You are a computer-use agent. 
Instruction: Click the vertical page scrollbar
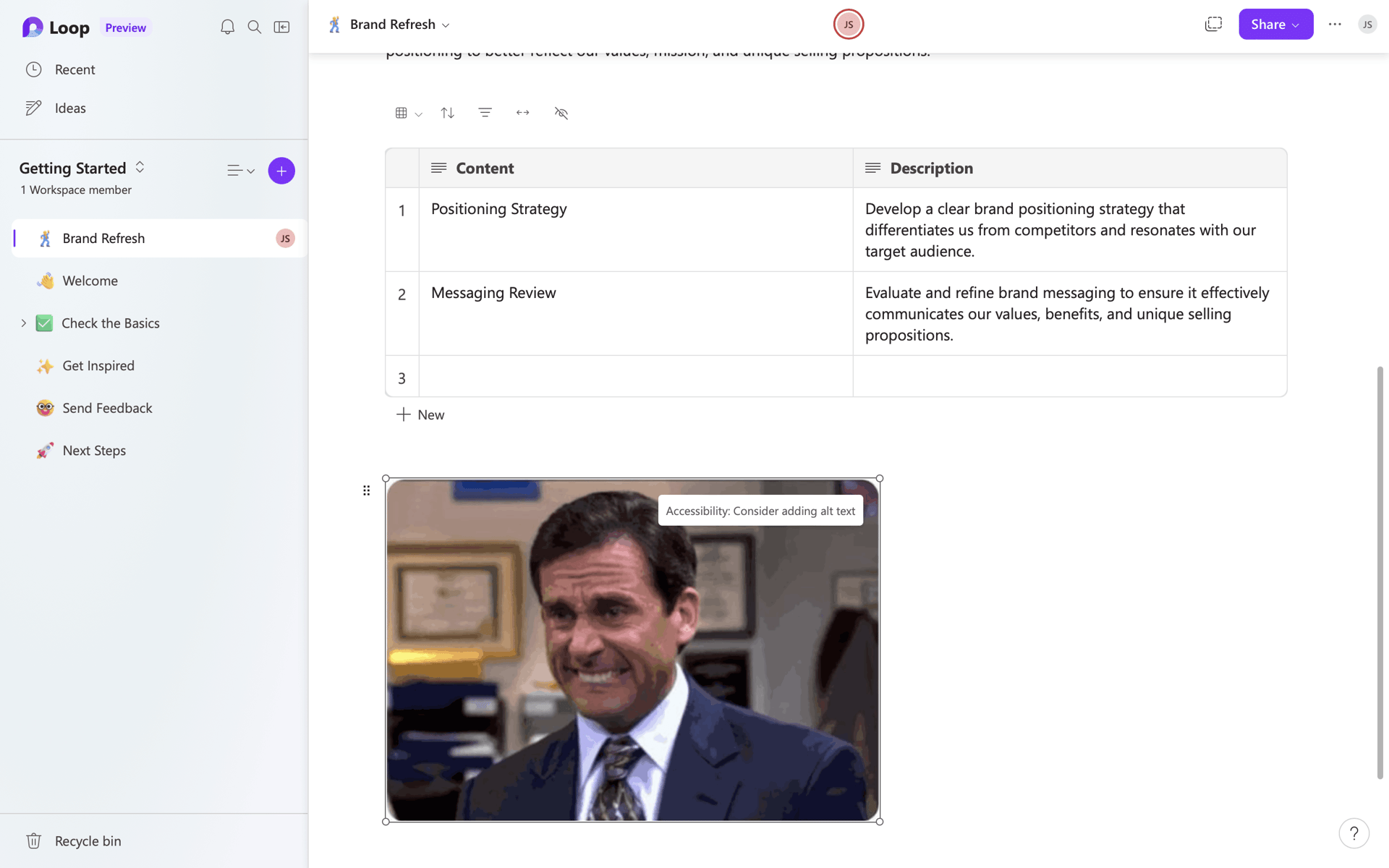point(1380,572)
